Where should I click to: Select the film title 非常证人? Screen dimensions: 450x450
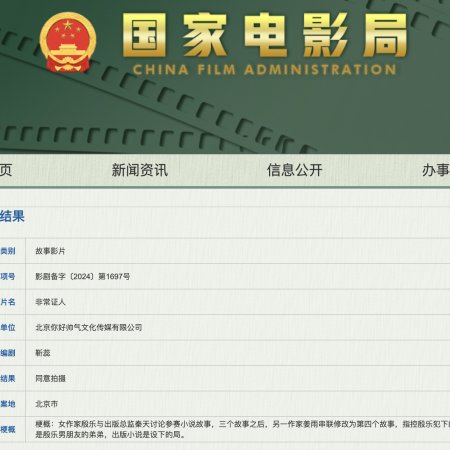point(50,302)
